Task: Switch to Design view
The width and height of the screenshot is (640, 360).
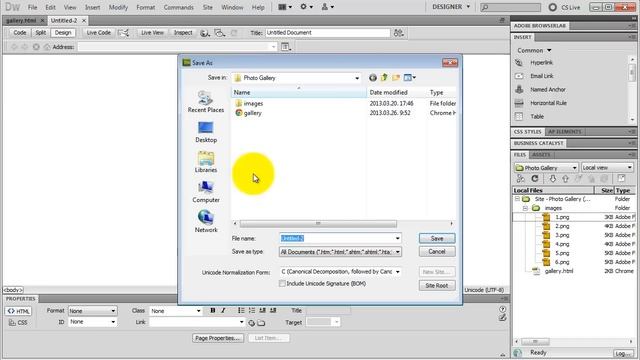Action: pos(63,33)
